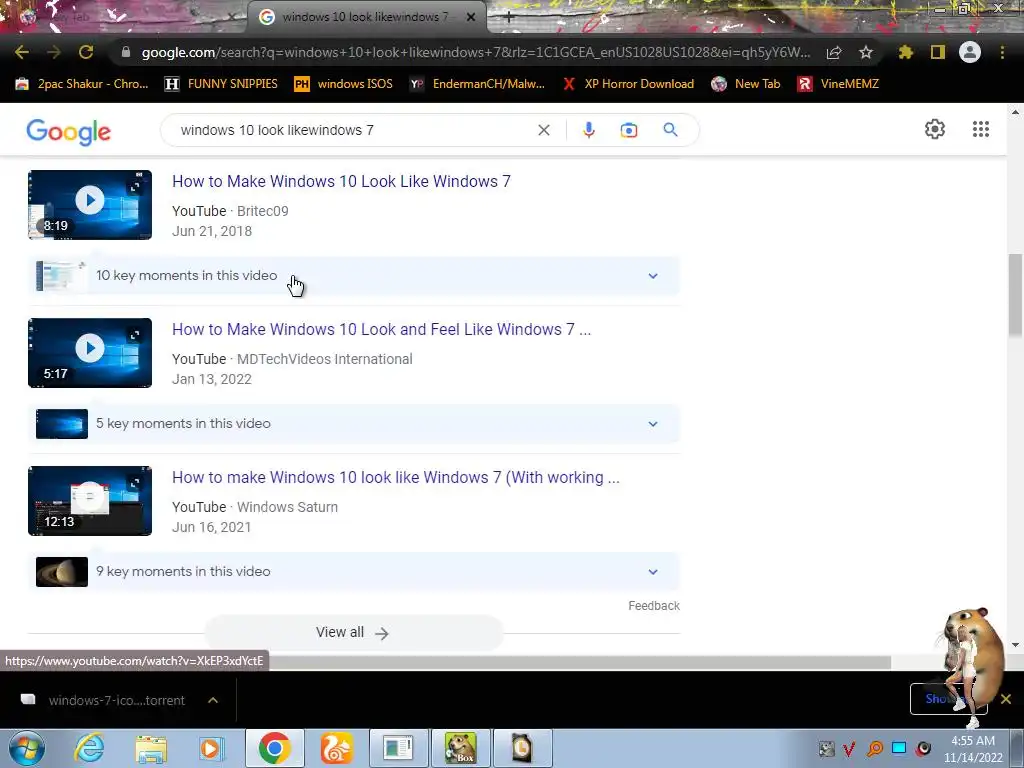This screenshot has width=1024, height=768.
Task: Play the 5:17 MDTechVideos thumbnail
Action: coord(90,353)
